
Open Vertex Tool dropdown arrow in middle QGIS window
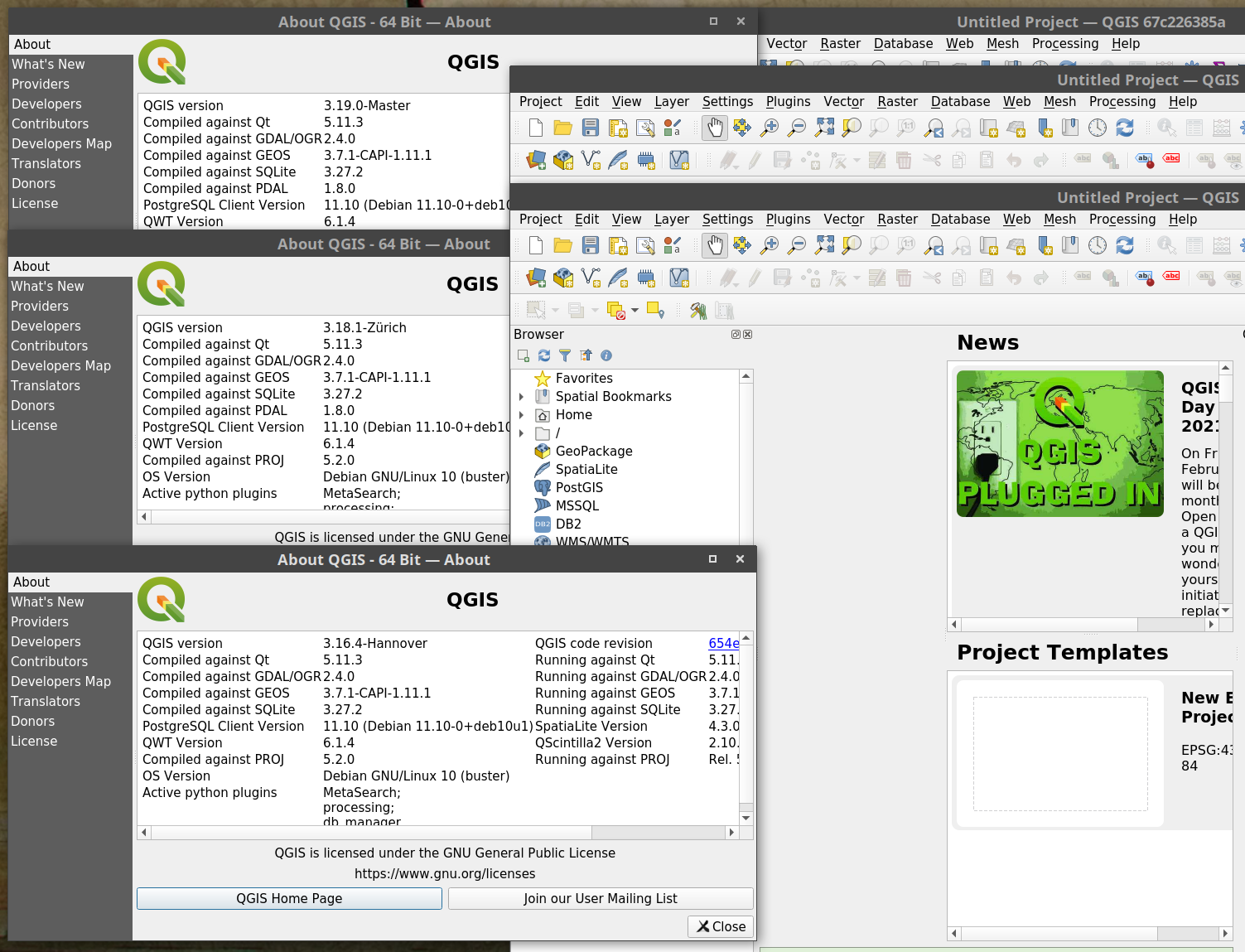click(x=857, y=160)
